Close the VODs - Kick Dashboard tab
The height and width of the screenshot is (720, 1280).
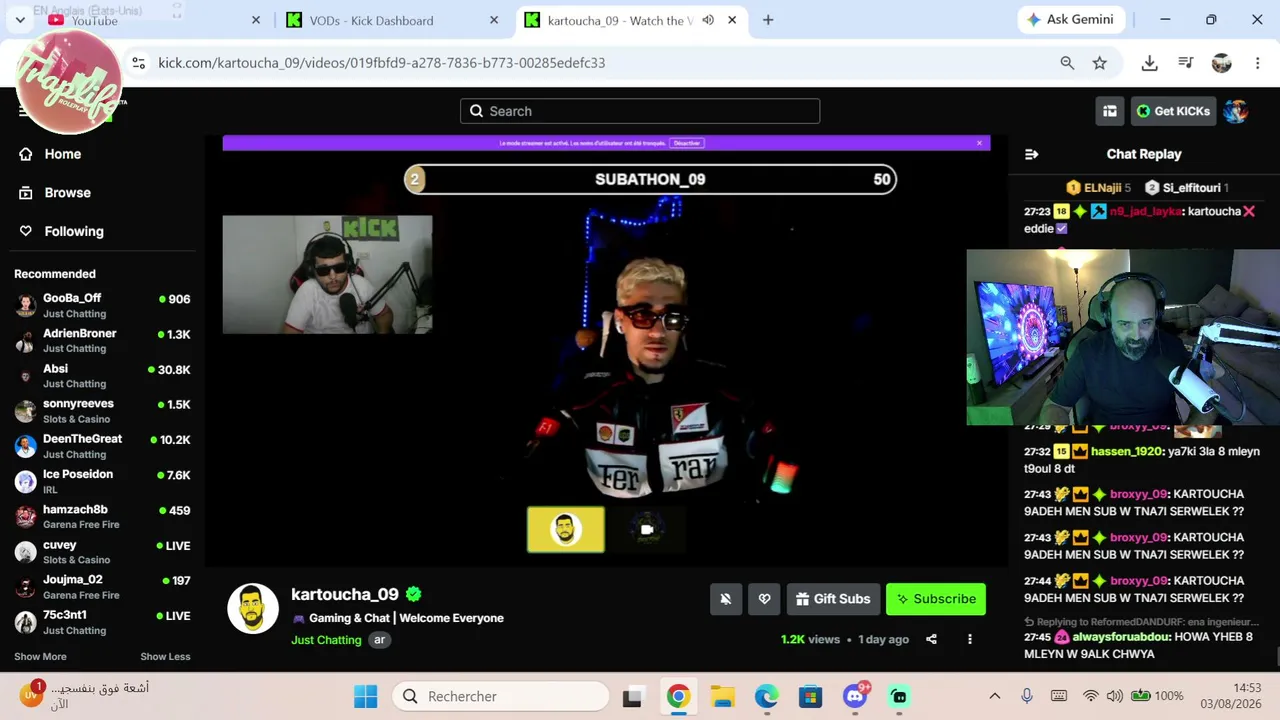pyautogui.click(x=494, y=20)
